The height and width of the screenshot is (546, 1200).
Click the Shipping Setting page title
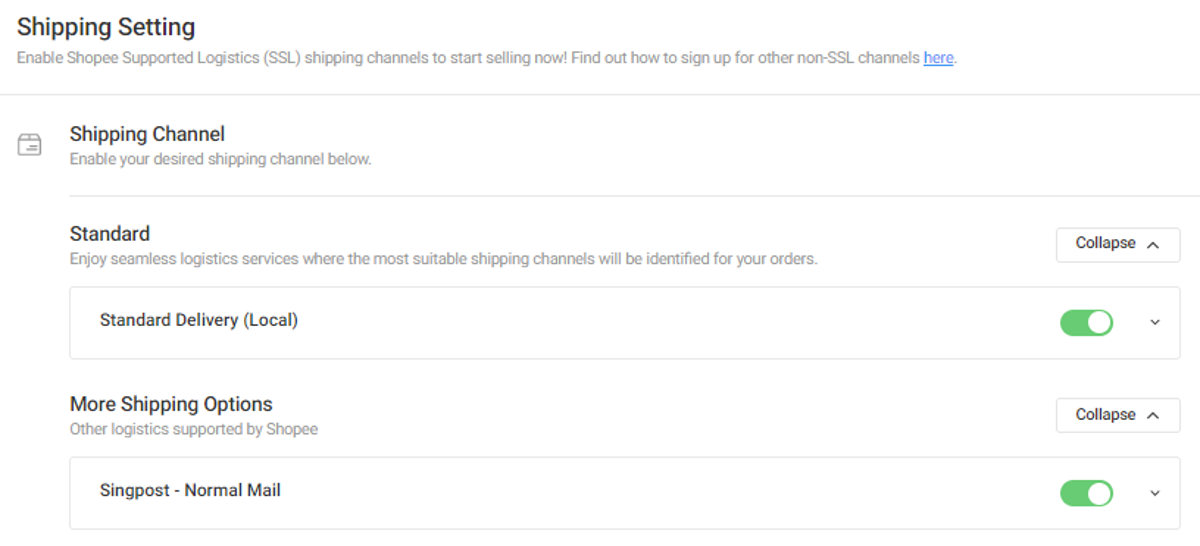pos(106,27)
